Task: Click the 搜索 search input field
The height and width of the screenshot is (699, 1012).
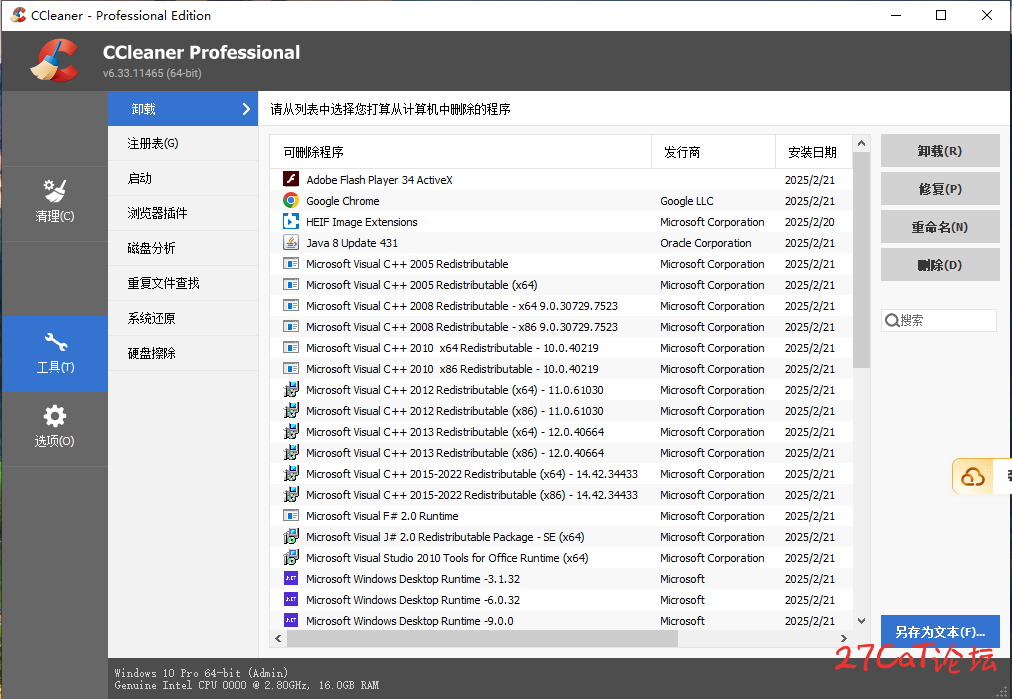Action: point(939,320)
